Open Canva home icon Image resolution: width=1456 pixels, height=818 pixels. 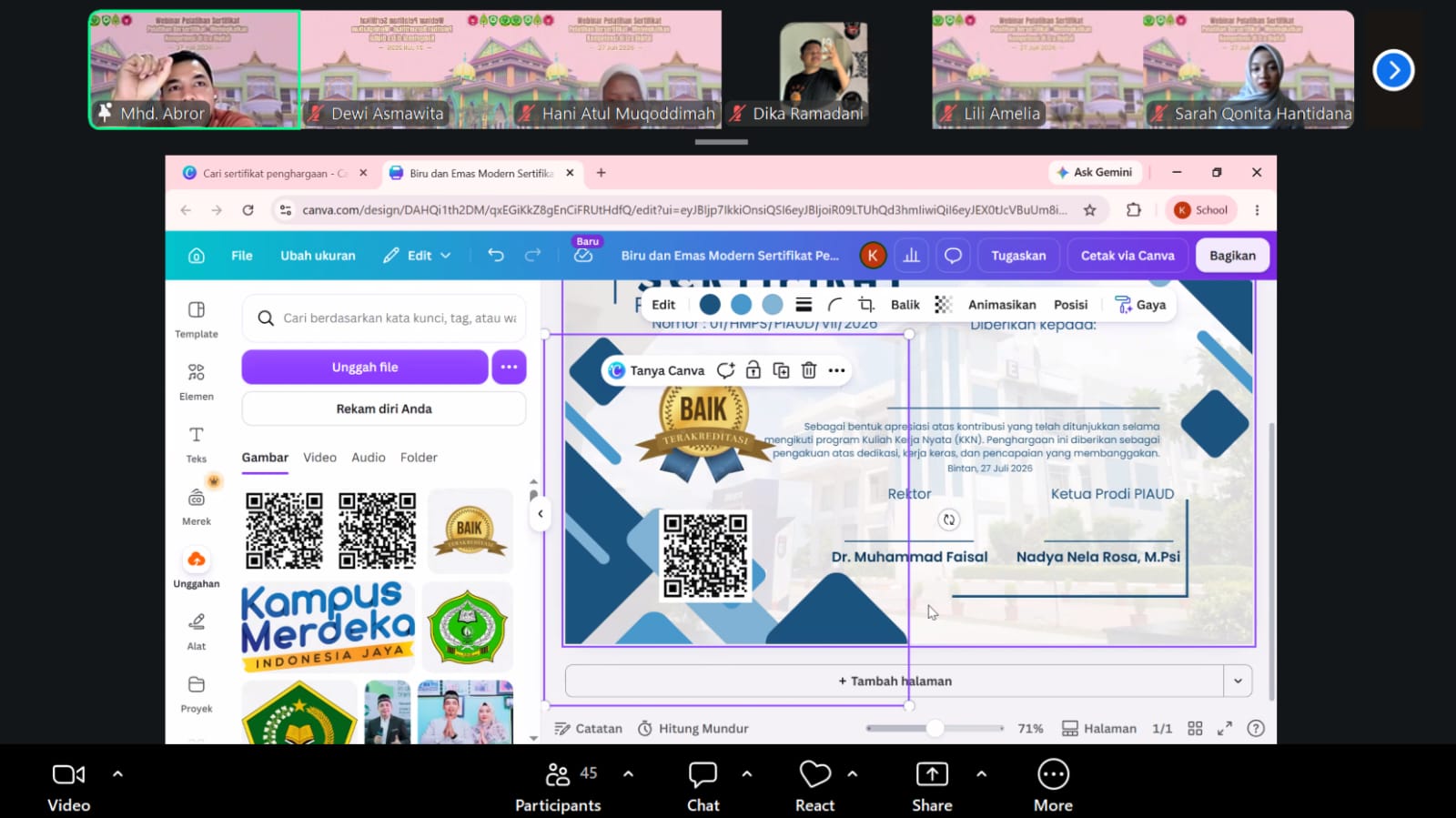click(197, 256)
